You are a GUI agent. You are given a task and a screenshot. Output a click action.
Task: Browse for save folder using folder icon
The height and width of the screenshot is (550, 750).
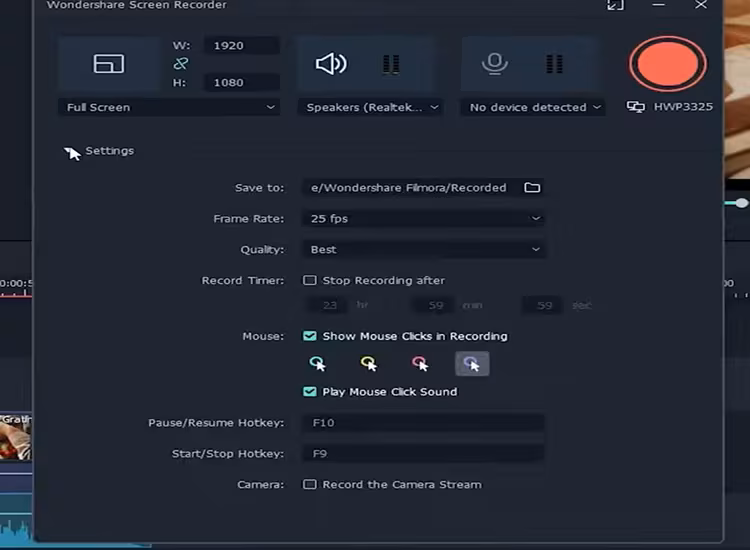(x=532, y=187)
